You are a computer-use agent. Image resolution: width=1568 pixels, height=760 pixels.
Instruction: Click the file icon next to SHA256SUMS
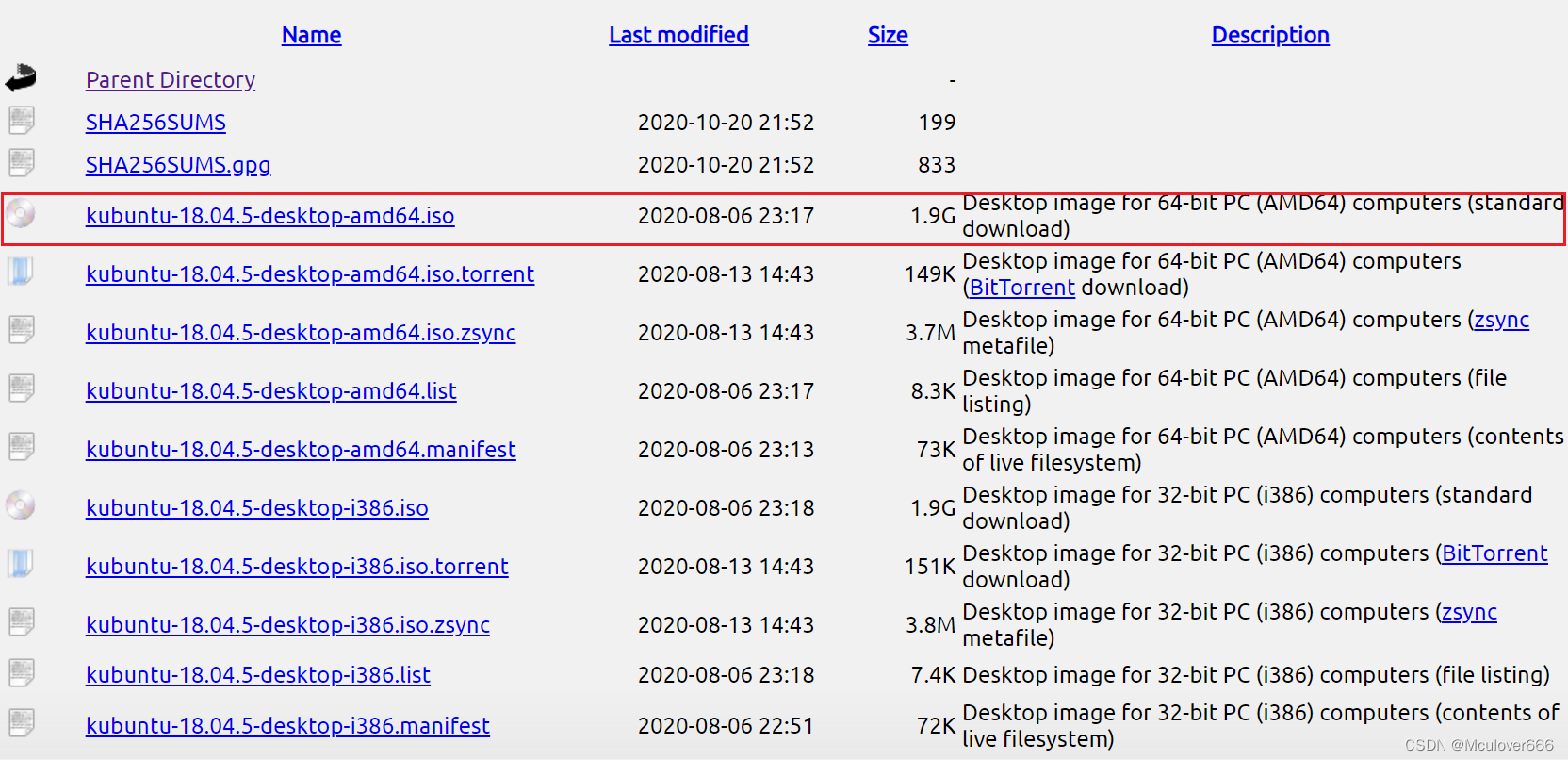[22, 121]
